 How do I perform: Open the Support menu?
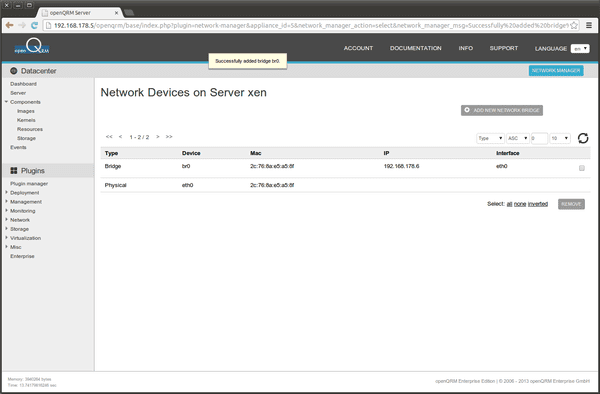pyautogui.click(x=504, y=48)
